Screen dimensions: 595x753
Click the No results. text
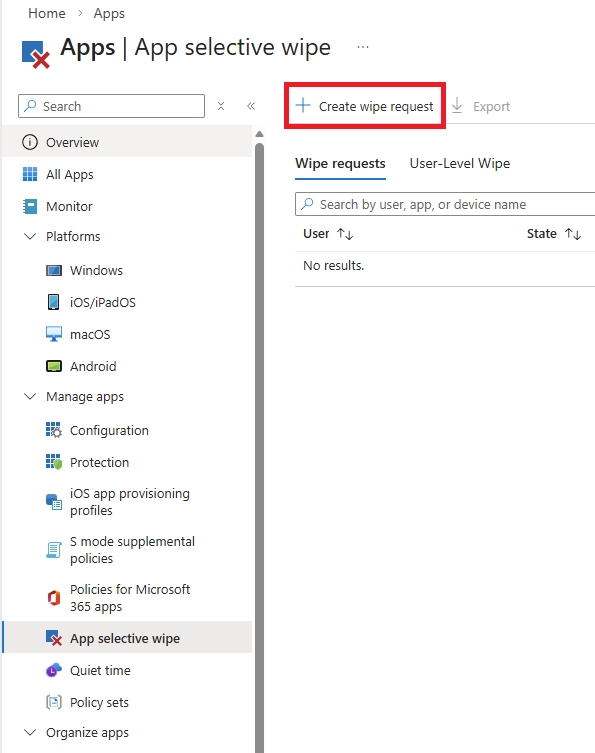click(x=334, y=265)
